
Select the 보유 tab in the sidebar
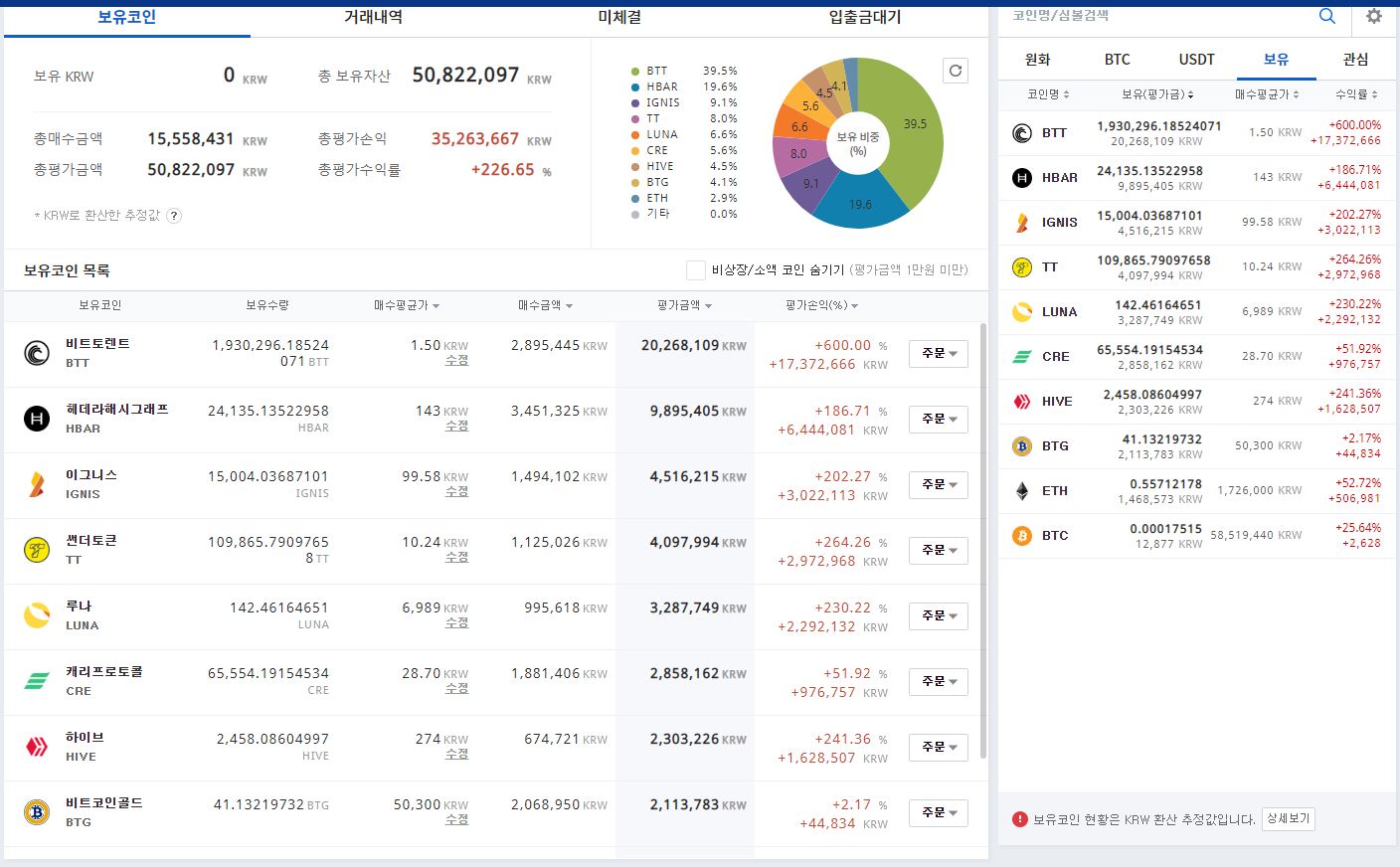click(x=1277, y=60)
